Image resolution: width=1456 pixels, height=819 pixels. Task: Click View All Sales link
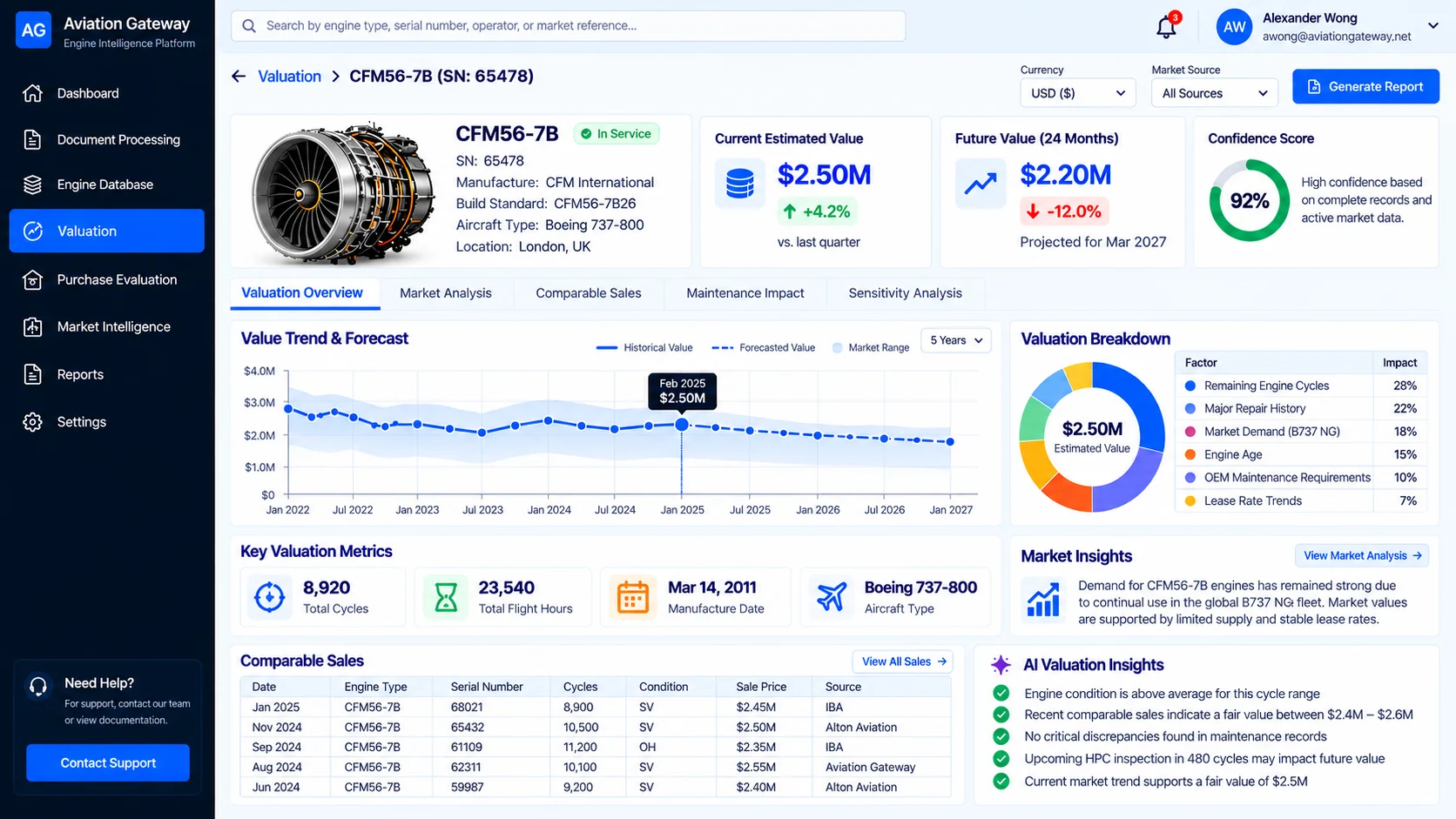(x=903, y=661)
